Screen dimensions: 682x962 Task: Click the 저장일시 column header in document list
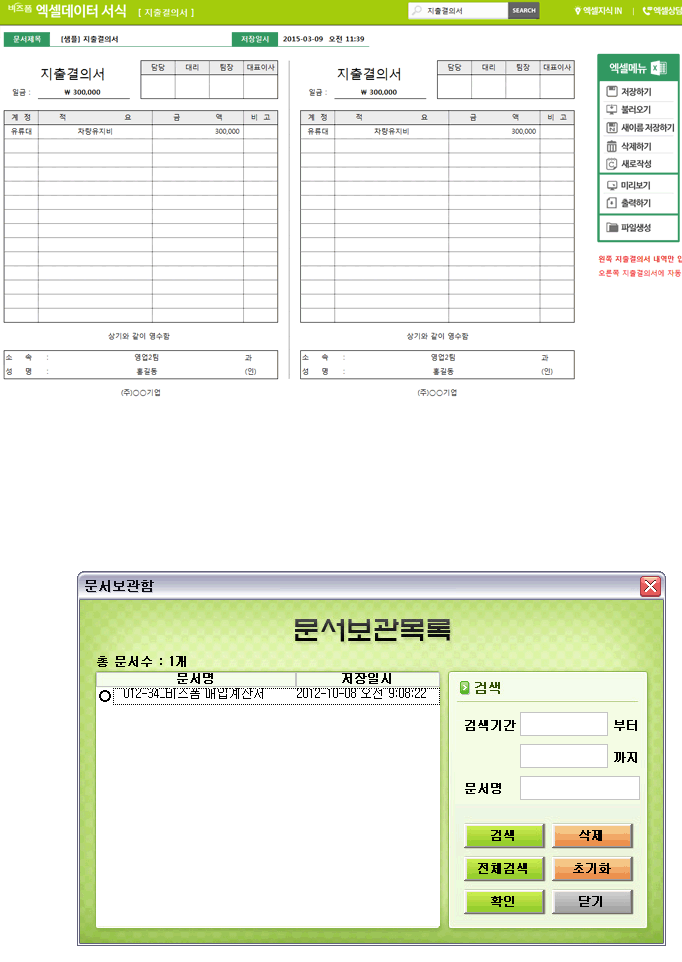tap(367, 679)
